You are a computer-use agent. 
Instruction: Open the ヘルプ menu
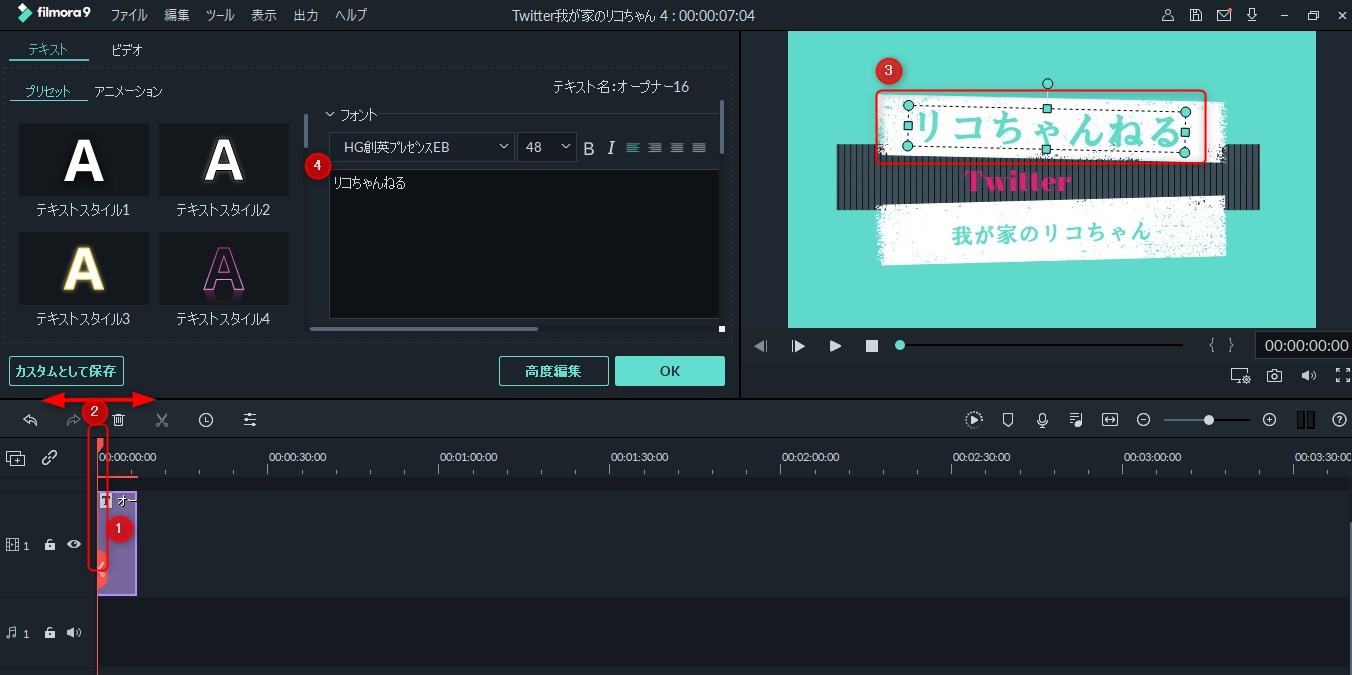coord(351,15)
